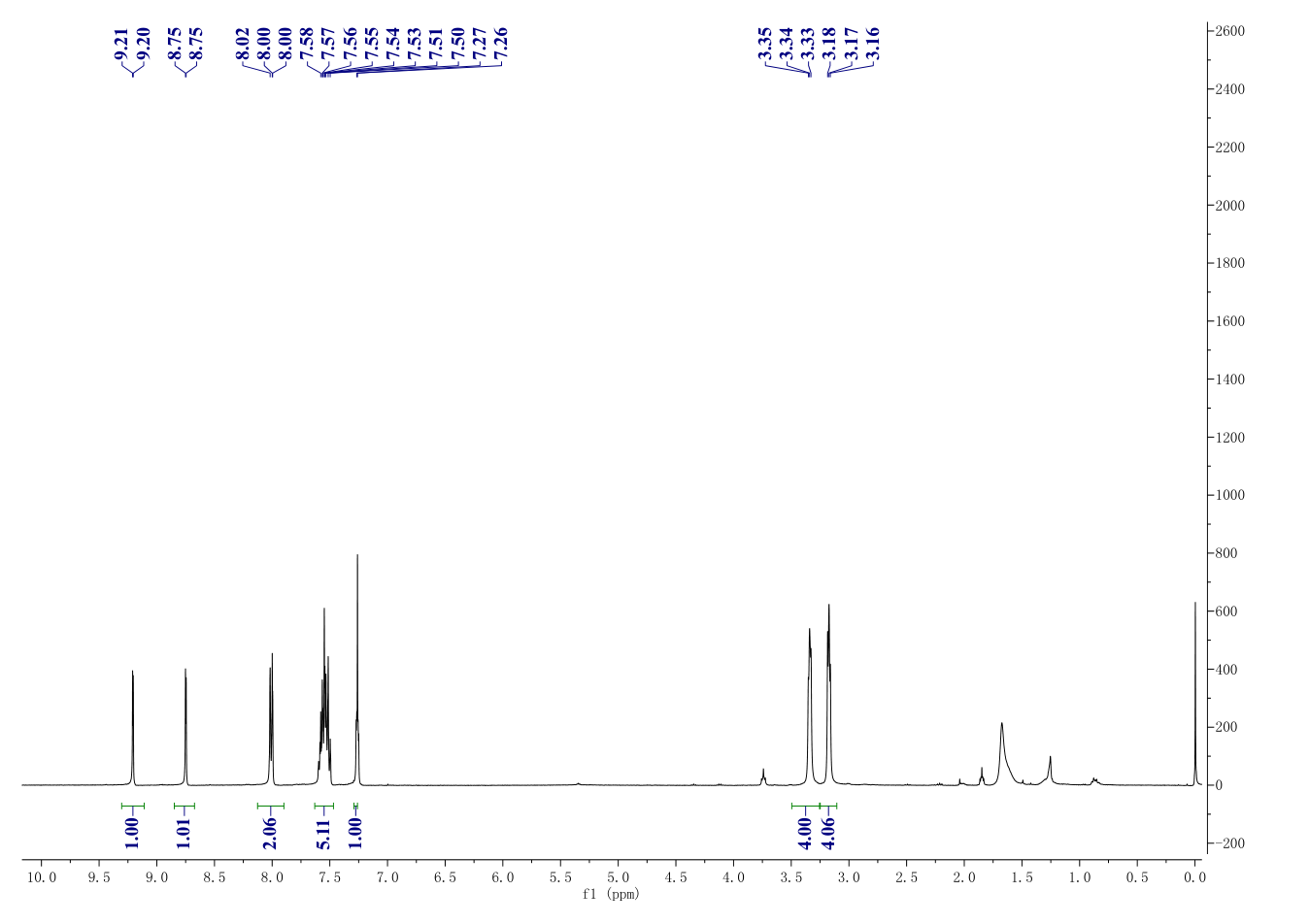This screenshot has width=1309, height=924.
Task: Click the 7.55 peak label
Action: point(372,45)
